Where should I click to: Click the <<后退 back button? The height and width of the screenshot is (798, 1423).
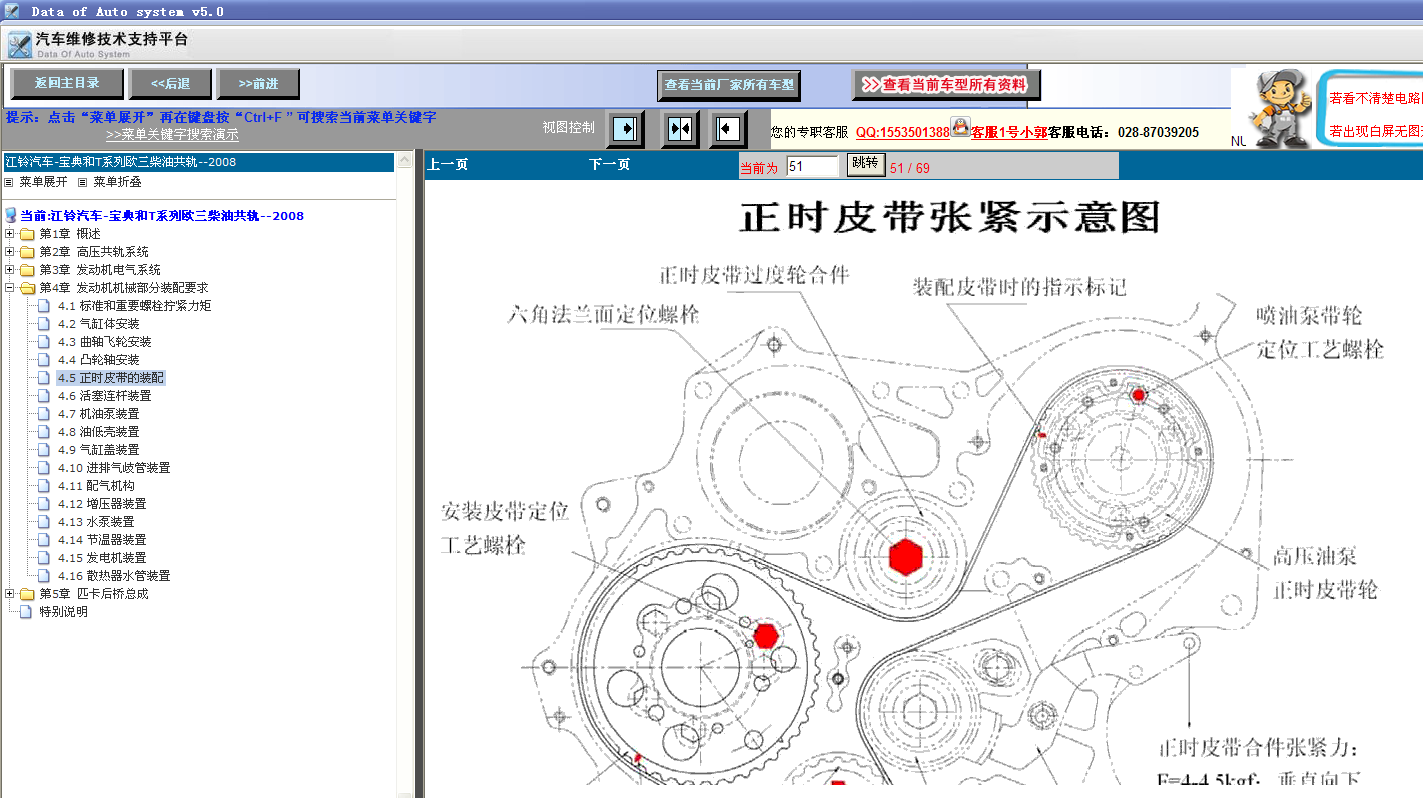pos(171,84)
